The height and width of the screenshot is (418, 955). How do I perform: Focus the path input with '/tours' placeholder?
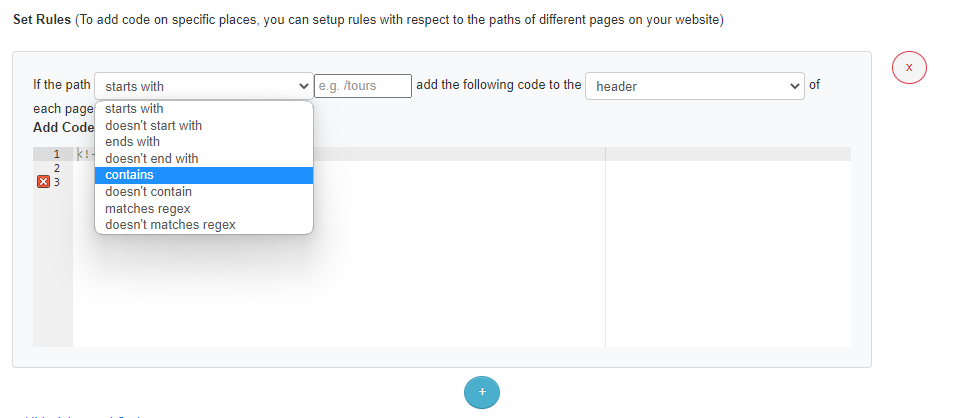[x=363, y=86]
